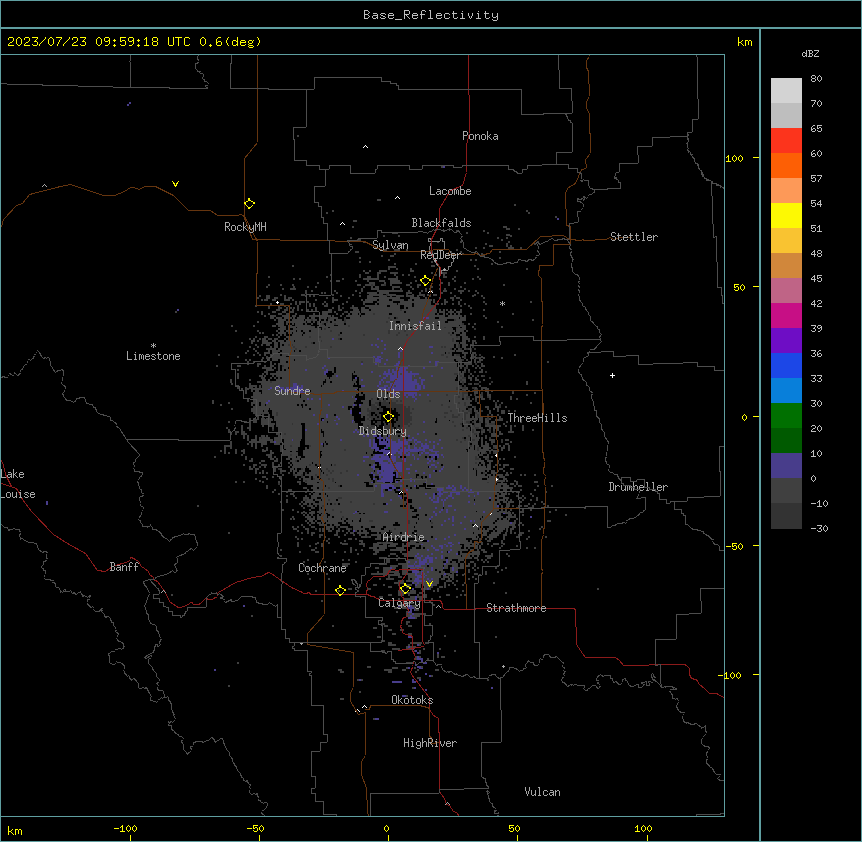Click the Banff town label
The image size is (862, 842).
(124, 567)
